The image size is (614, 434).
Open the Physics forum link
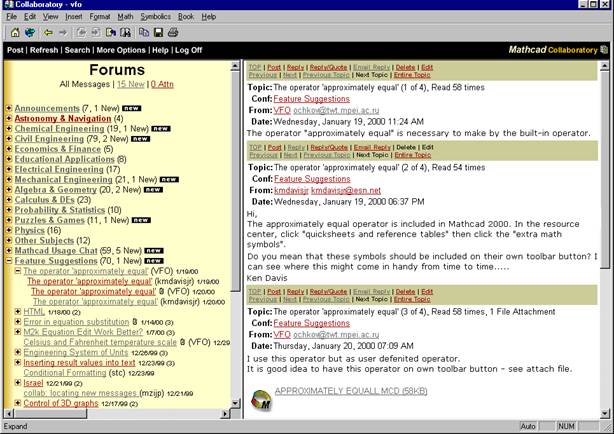(29, 230)
